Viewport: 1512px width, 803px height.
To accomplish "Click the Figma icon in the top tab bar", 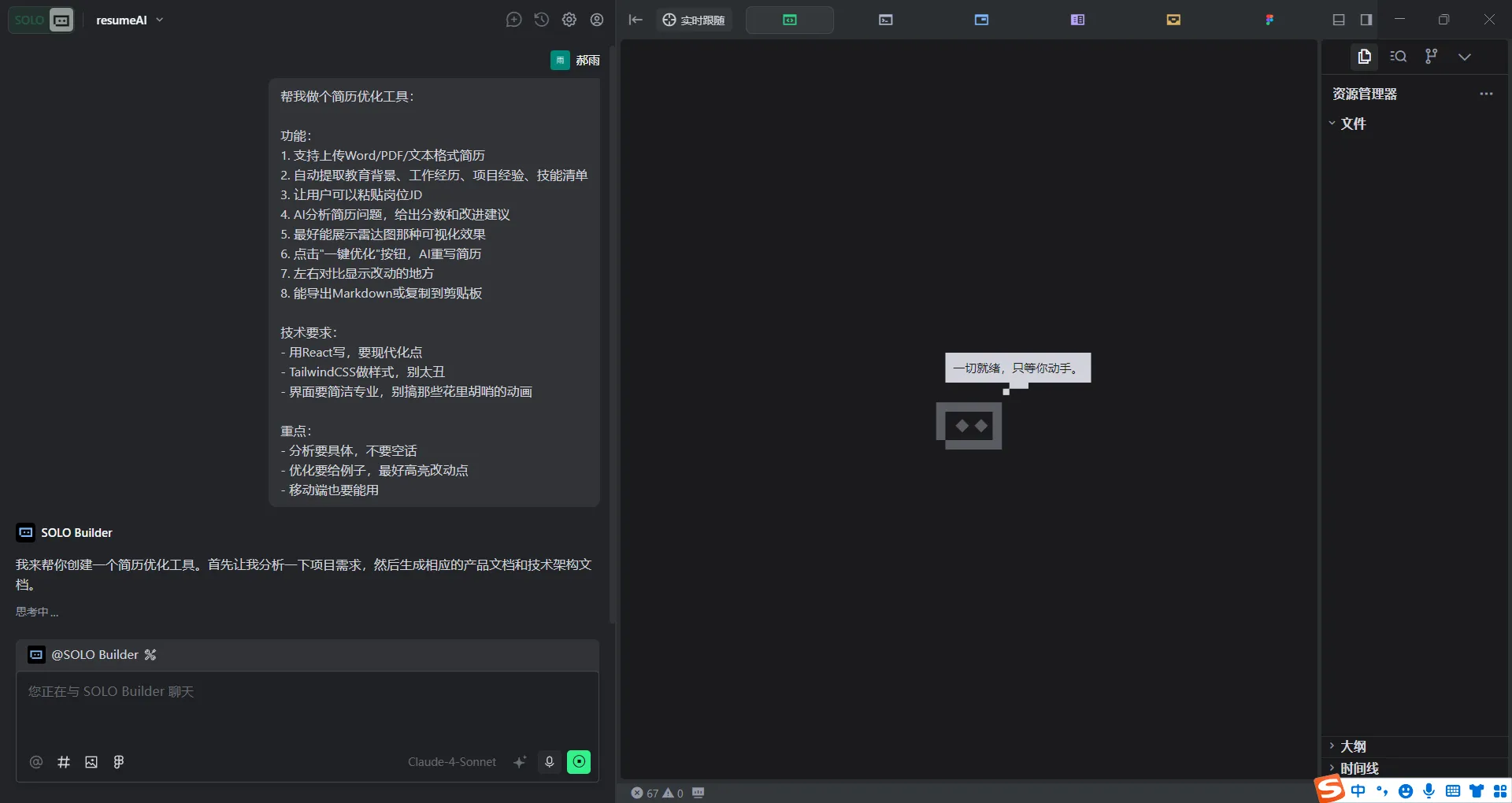I will click(1269, 20).
